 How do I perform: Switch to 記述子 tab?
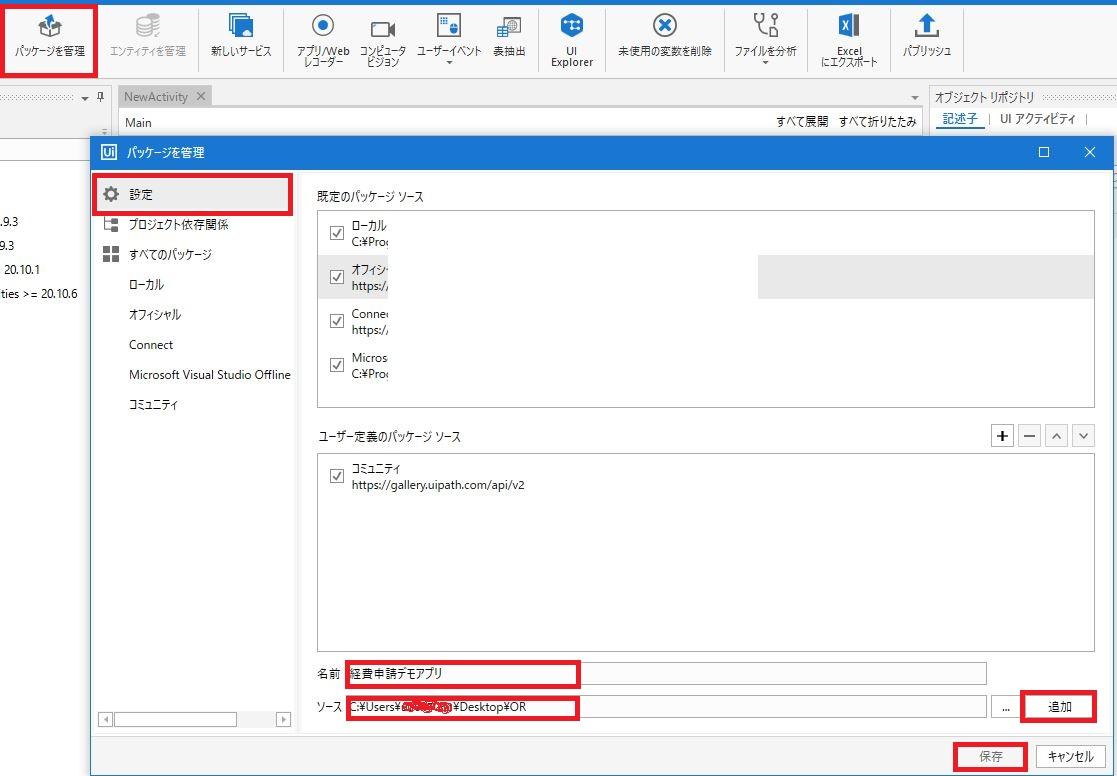coord(960,119)
